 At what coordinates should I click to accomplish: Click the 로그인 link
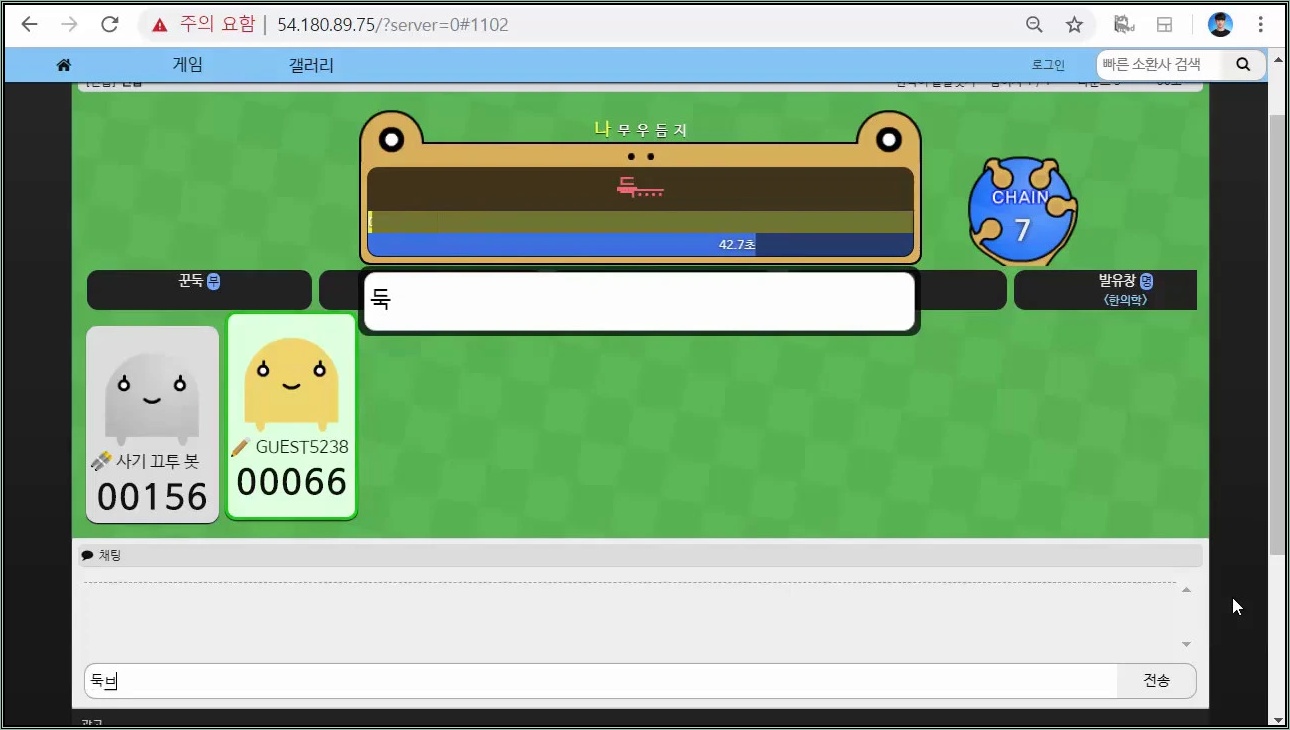pos(1048,65)
